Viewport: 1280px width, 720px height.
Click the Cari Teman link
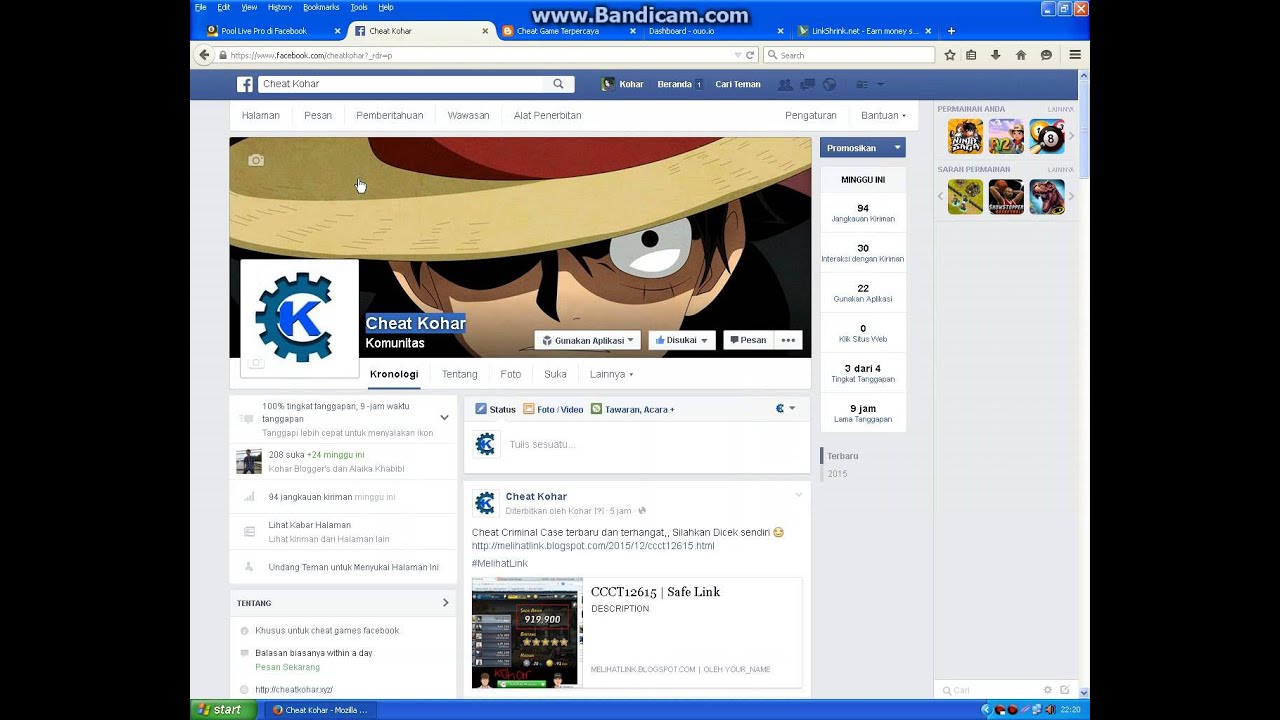[x=738, y=84]
